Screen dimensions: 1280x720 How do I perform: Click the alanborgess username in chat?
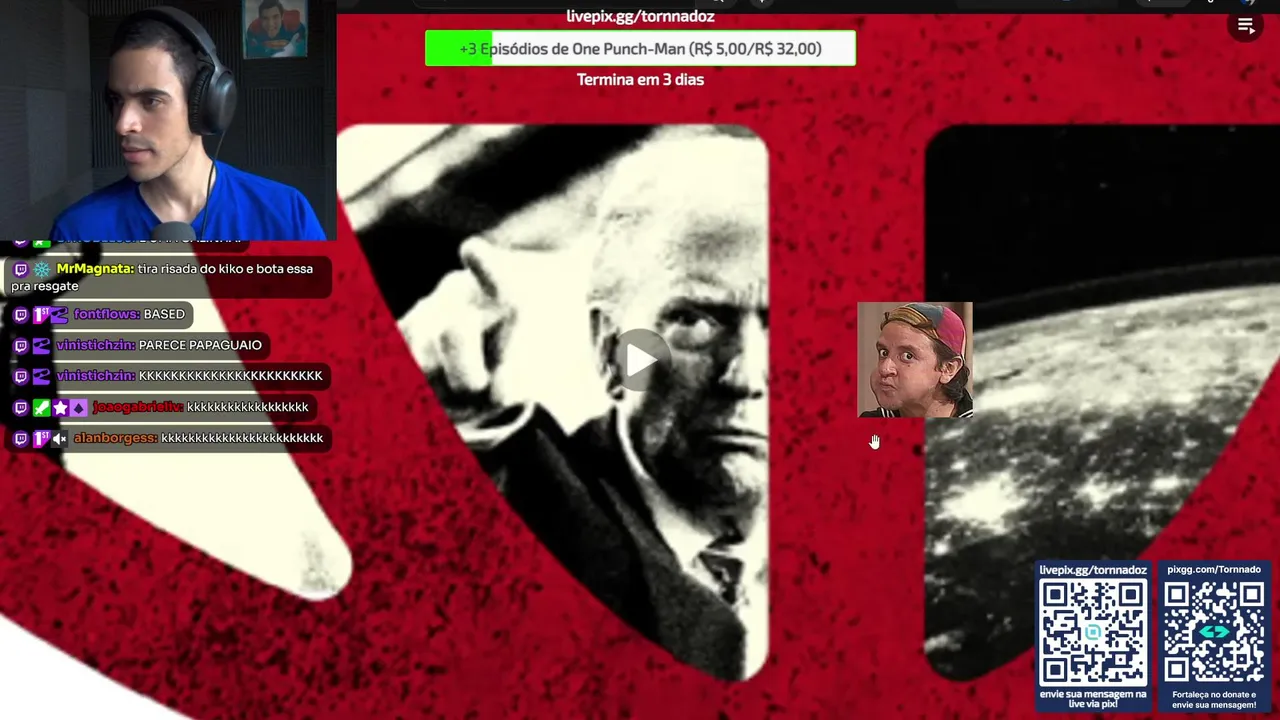[115, 438]
